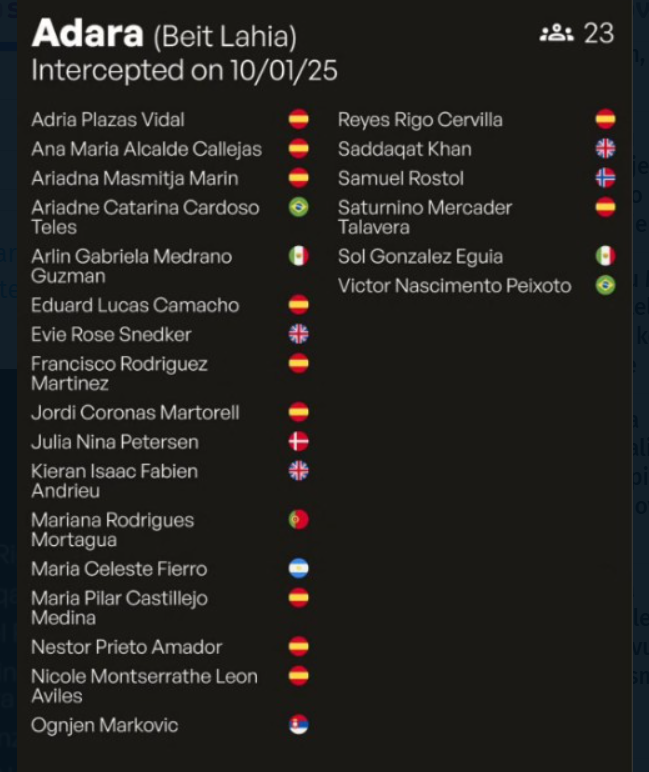The image size is (649, 772).
Task: Click UK flag beside Saddaqat Khan
Action: [x=605, y=150]
